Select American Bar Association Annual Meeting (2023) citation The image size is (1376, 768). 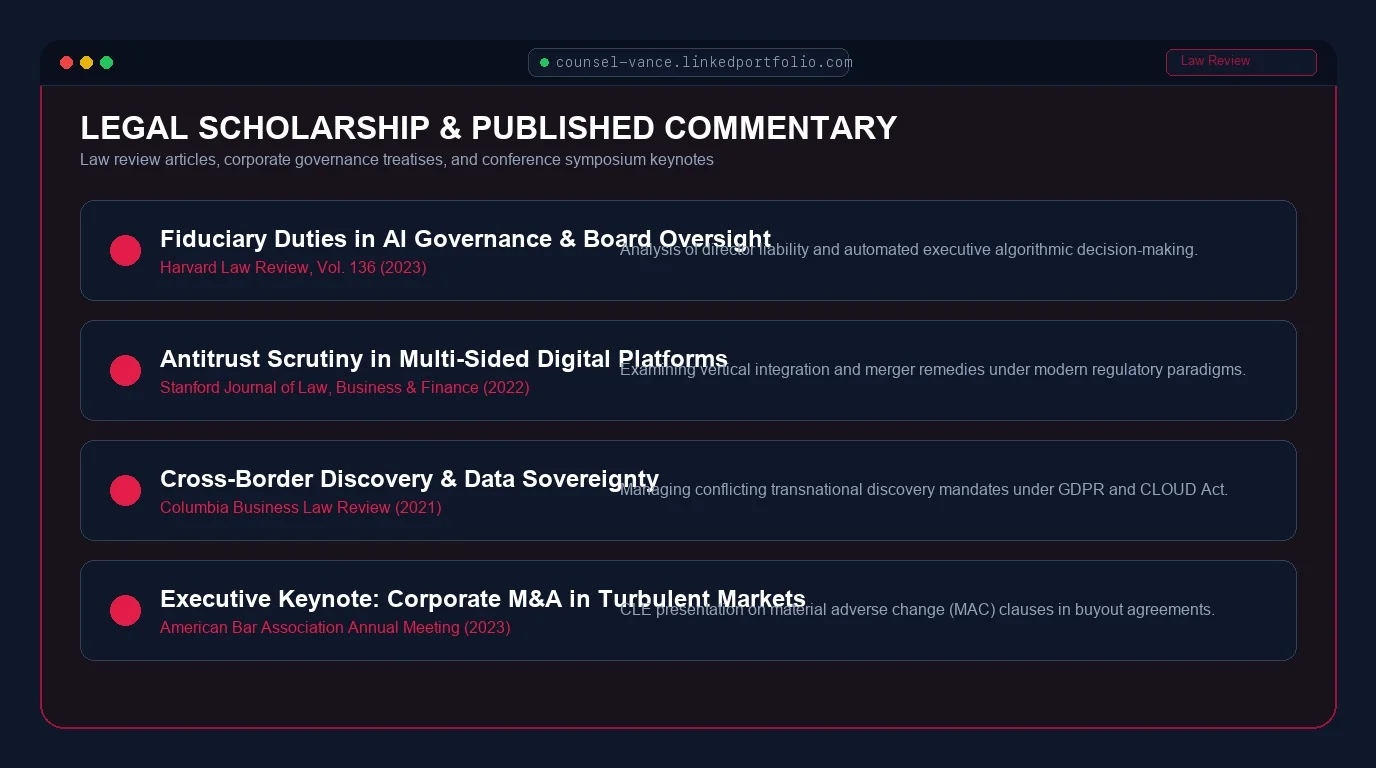[335, 628]
